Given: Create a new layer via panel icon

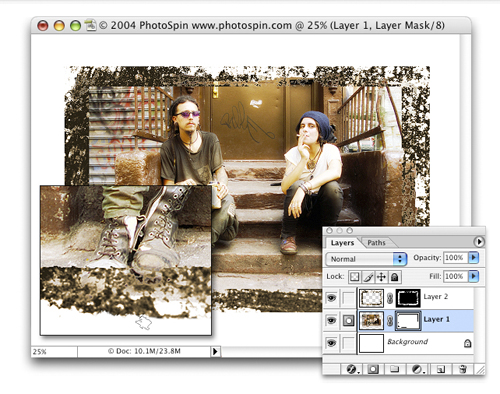Looking at the screenshot, I should pyautogui.click(x=441, y=369).
